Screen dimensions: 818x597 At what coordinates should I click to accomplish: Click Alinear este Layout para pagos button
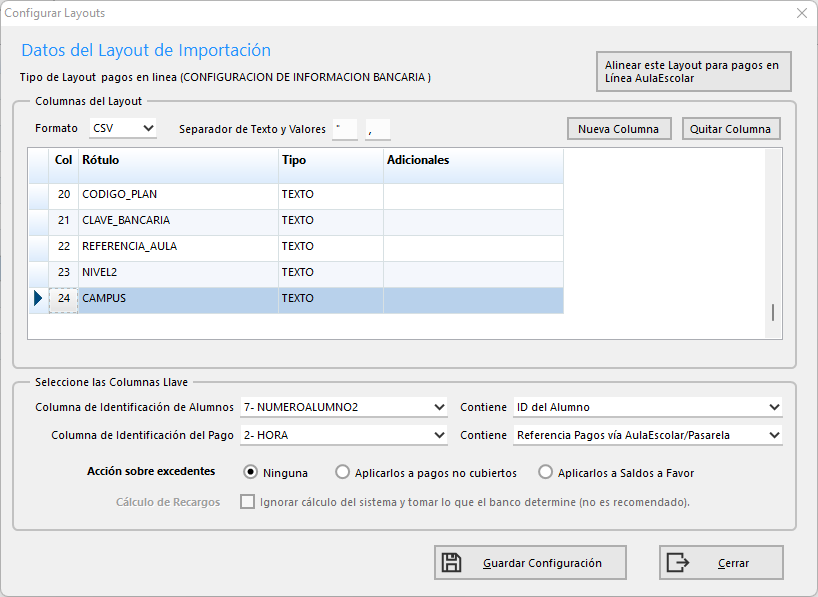(x=693, y=72)
